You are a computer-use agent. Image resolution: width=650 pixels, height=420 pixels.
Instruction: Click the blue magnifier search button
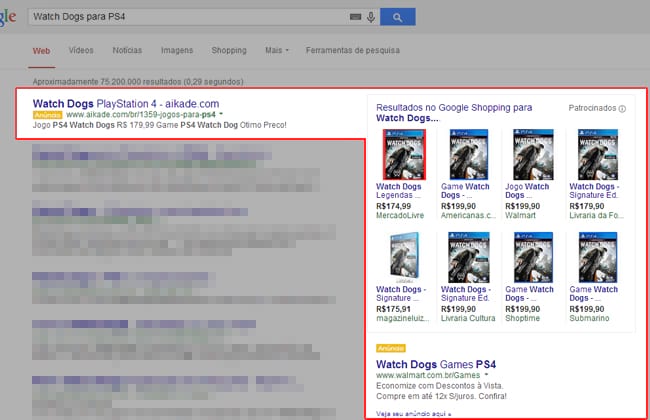(398, 17)
